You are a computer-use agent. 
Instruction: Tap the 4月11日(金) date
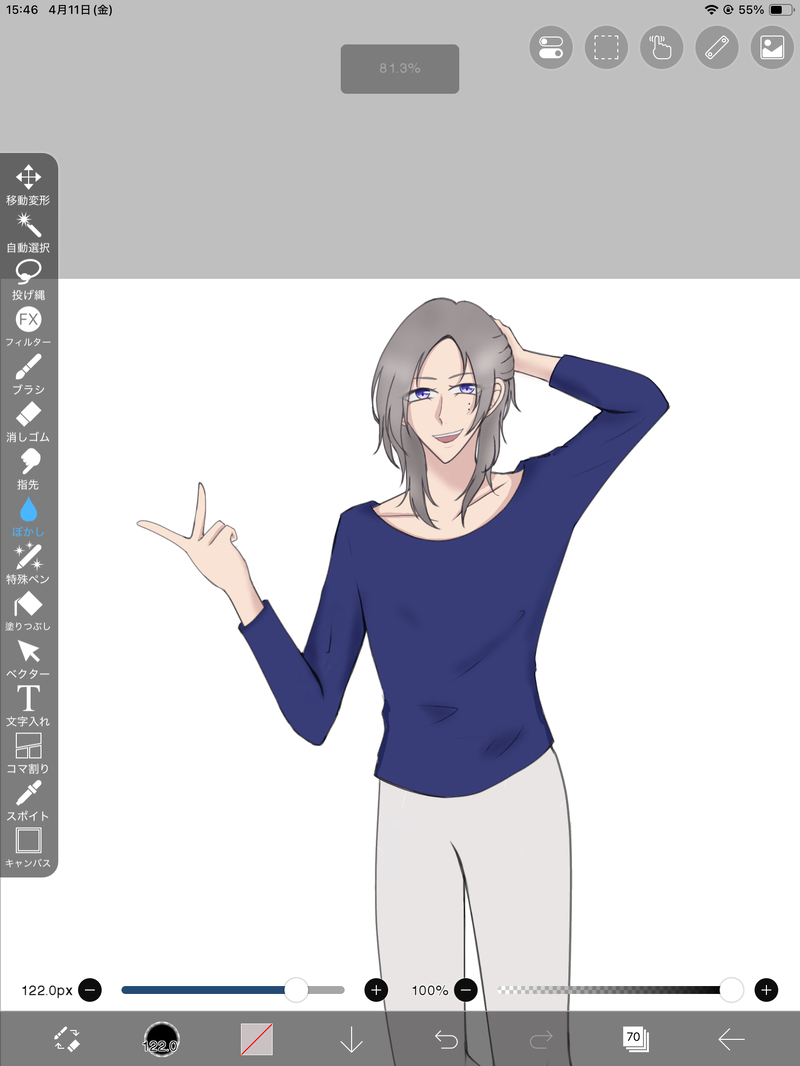(80, 10)
